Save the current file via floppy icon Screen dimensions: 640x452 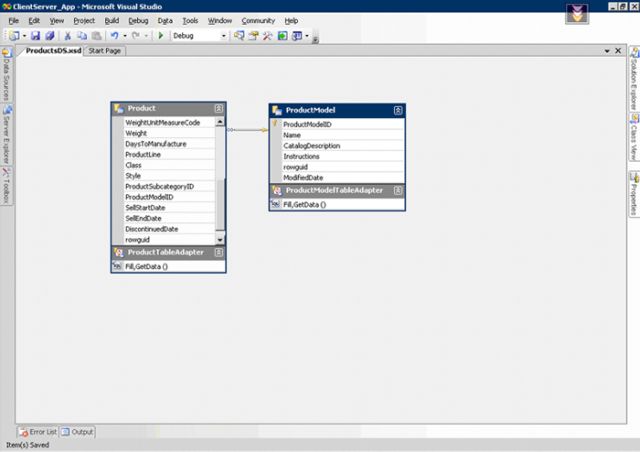(36, 36)
